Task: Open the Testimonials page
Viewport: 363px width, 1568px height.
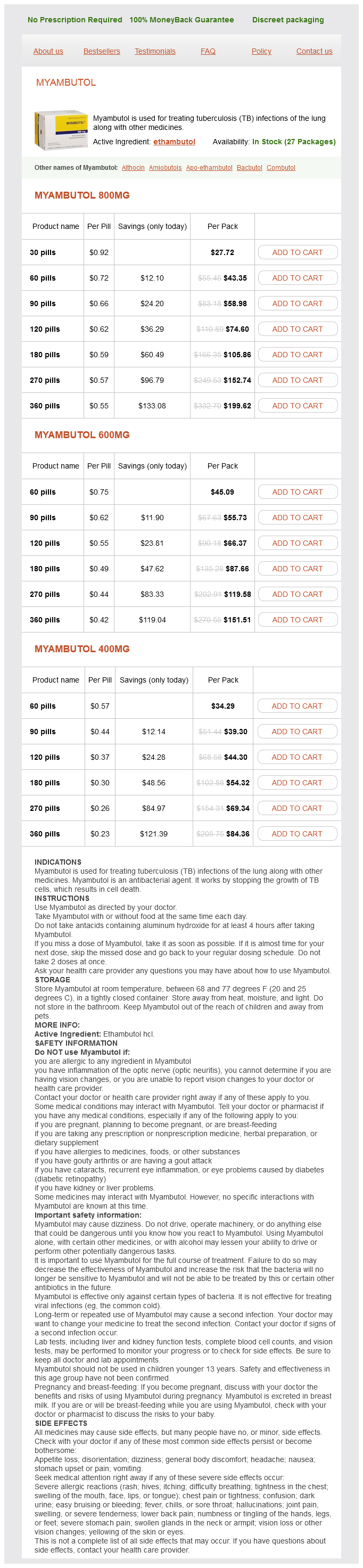Action: tap(155, 51)
